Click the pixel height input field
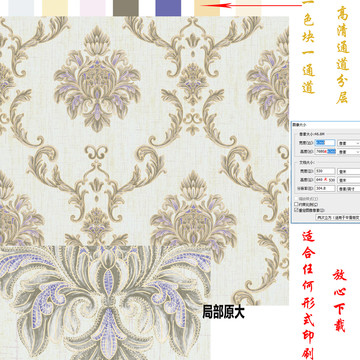 click(325, 151)
